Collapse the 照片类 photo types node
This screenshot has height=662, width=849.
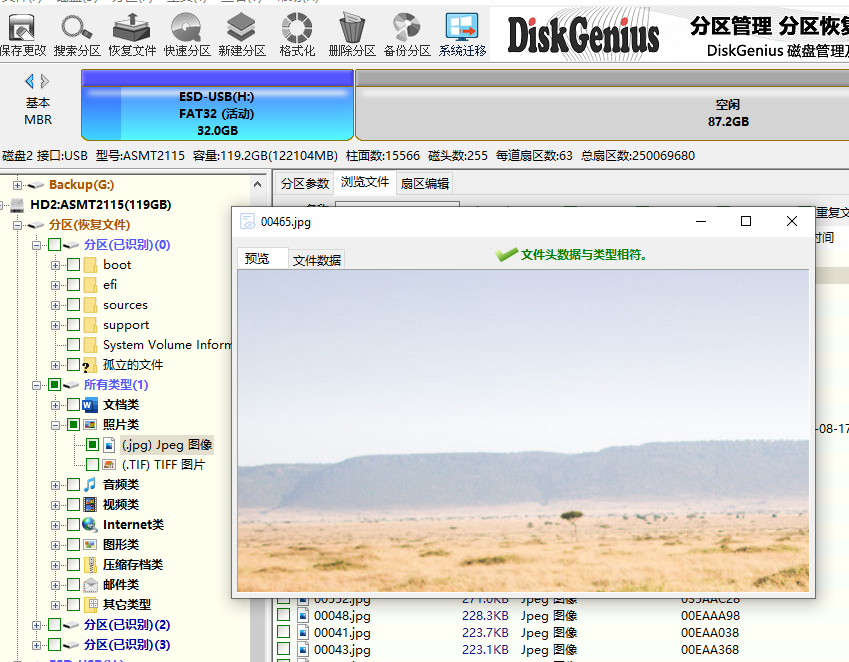55,425
